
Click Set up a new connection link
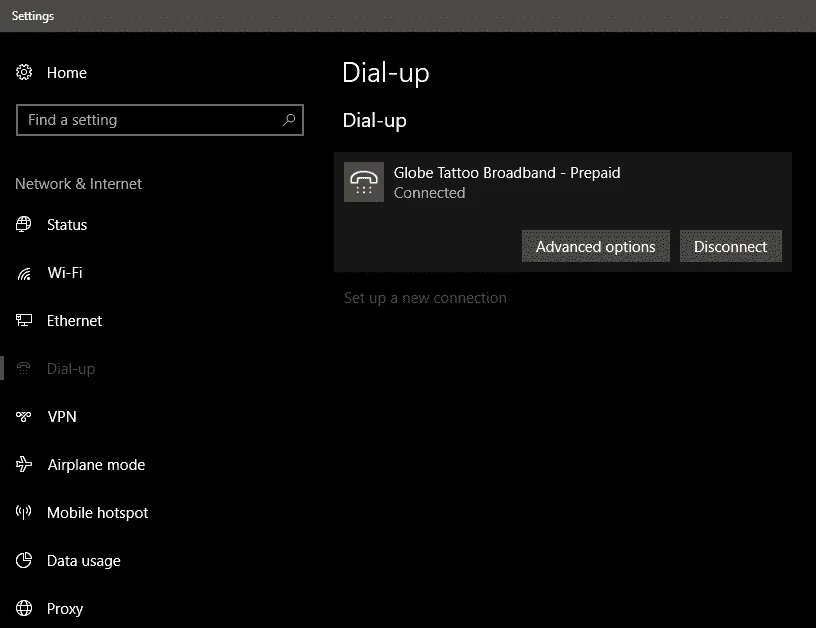pos(425,298)
